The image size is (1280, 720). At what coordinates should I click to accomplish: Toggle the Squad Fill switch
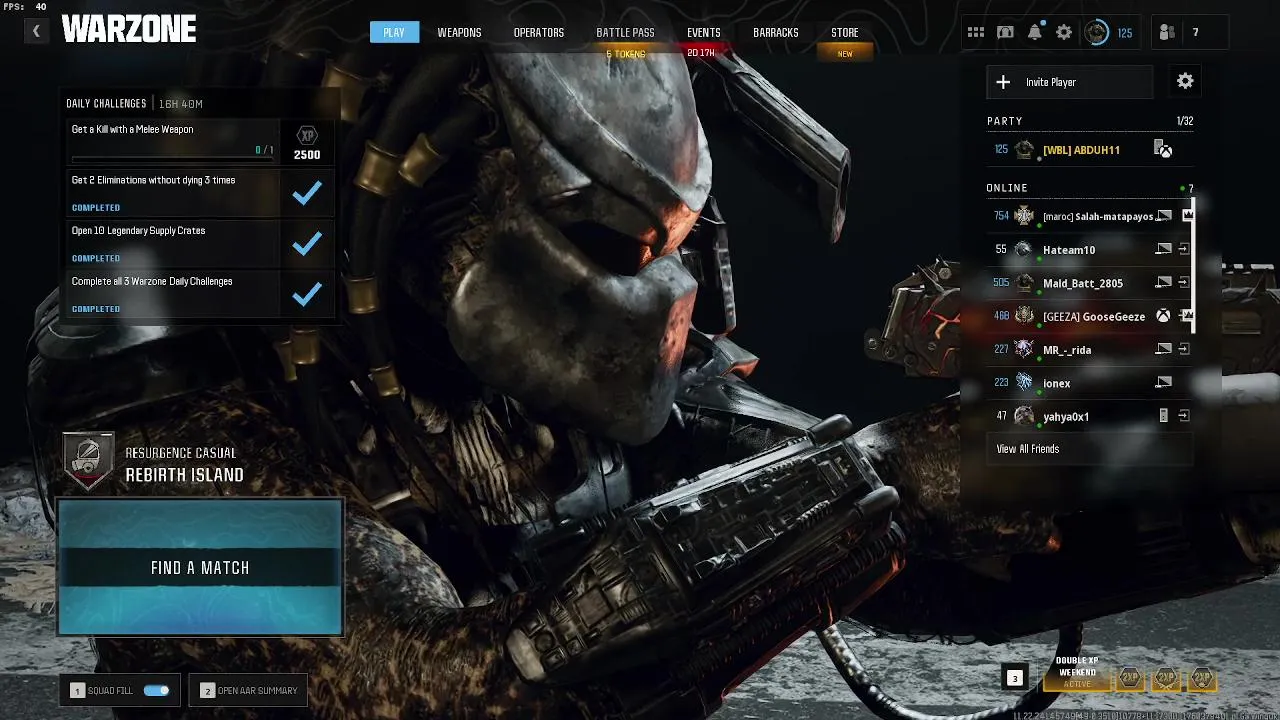[x=157, y=690]
